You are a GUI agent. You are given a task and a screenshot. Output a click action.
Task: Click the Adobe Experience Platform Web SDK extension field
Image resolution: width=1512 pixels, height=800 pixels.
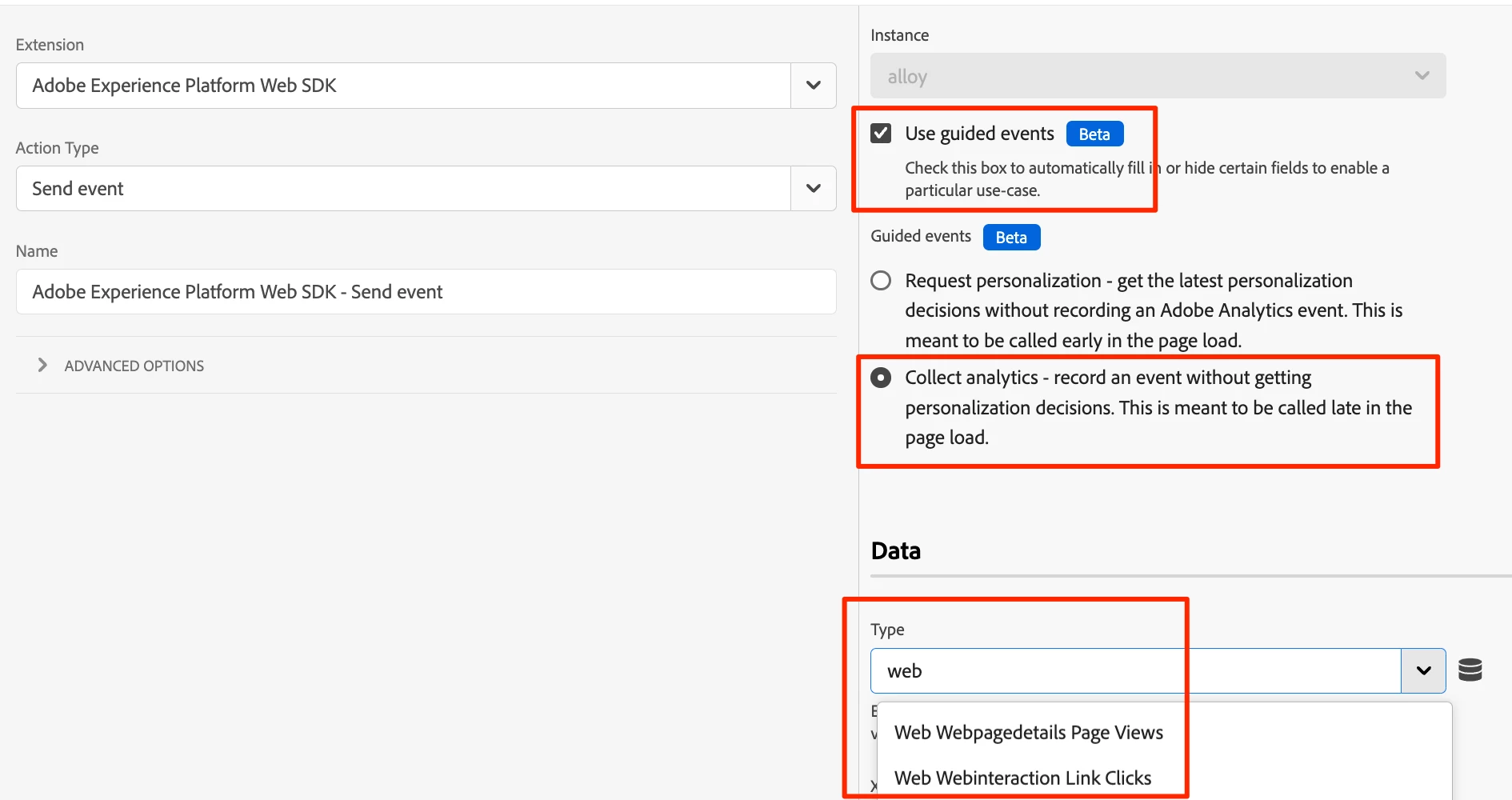tap(403, 86)
